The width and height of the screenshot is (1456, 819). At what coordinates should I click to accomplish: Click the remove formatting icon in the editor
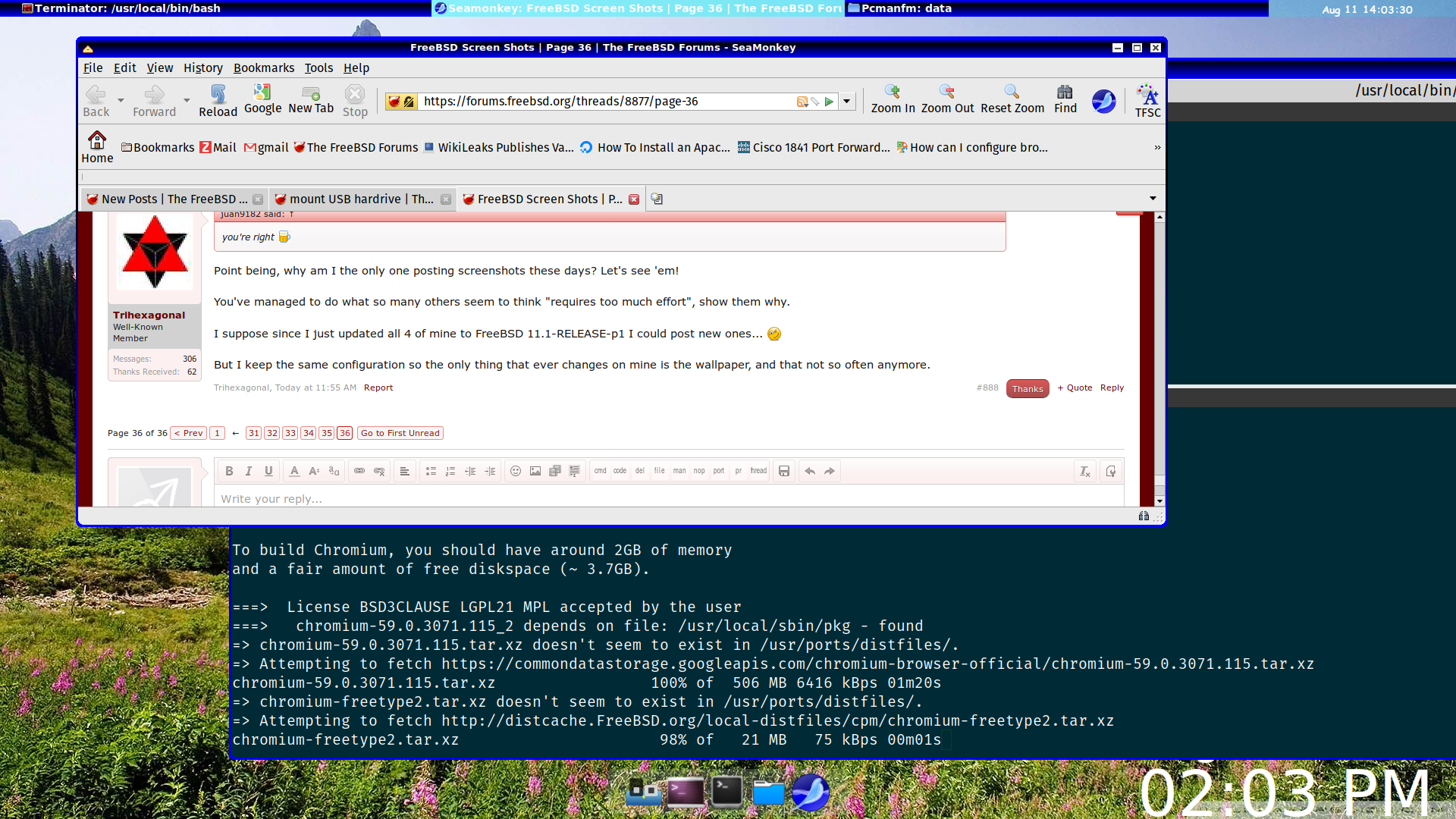click(x=1084, y=471)
